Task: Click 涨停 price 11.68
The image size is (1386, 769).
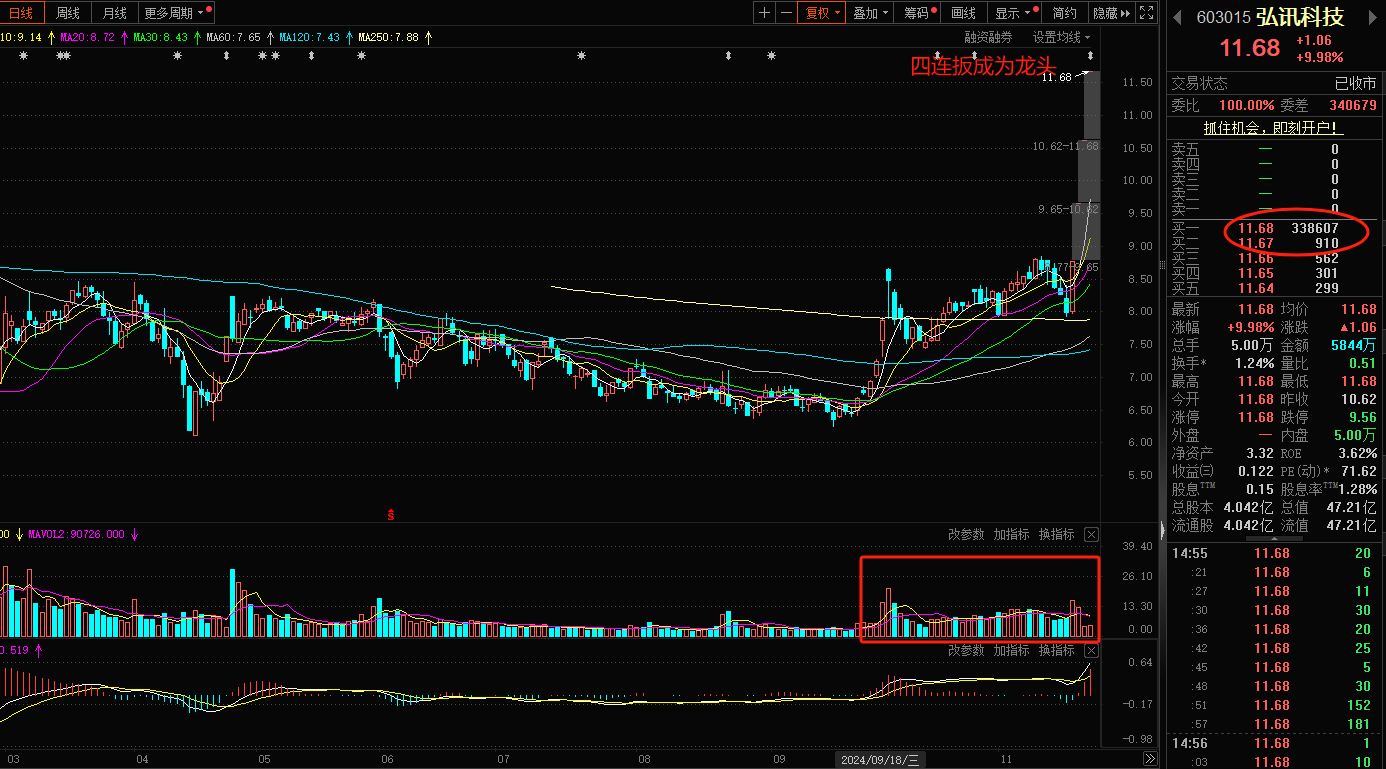Action: pos(1256,417)
